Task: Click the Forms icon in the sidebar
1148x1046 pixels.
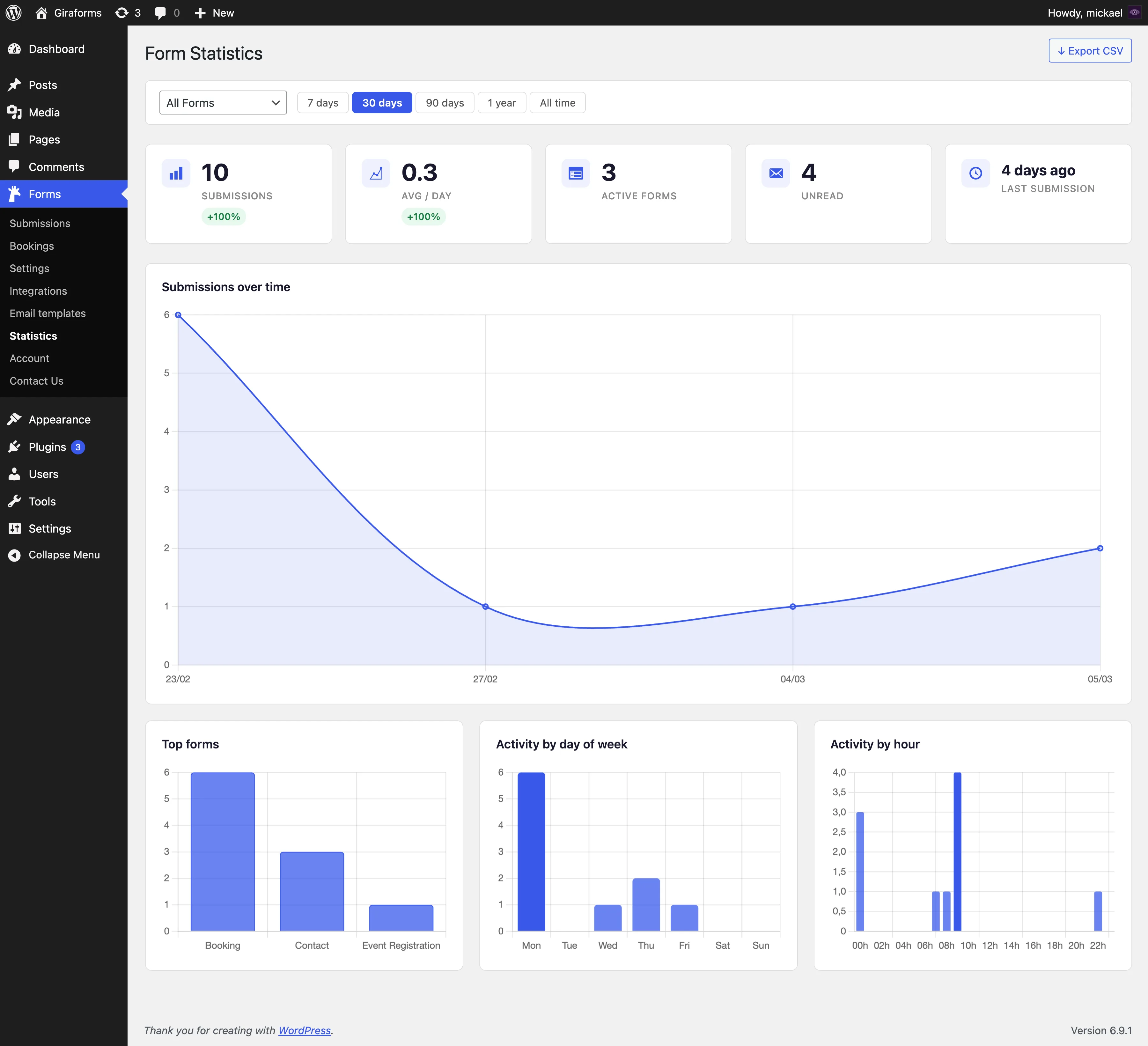Action: 15,194
